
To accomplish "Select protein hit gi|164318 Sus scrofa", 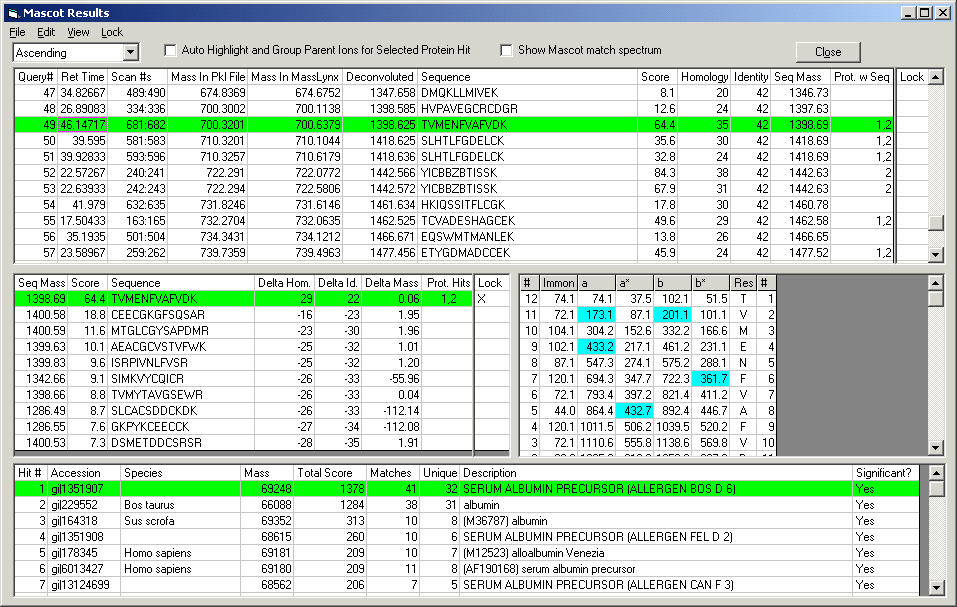I will click(467, 521).
